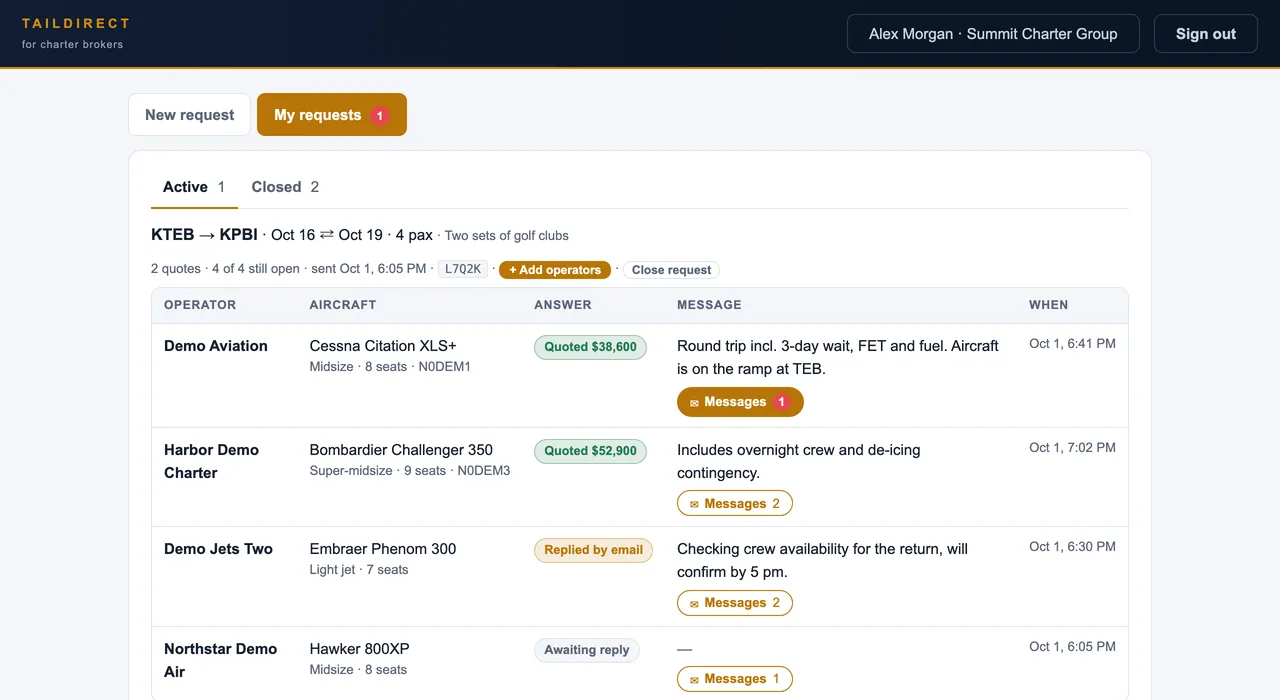Click the Quoted $52,900 badge
1280x700 pixels.
(x=590, y=451)
